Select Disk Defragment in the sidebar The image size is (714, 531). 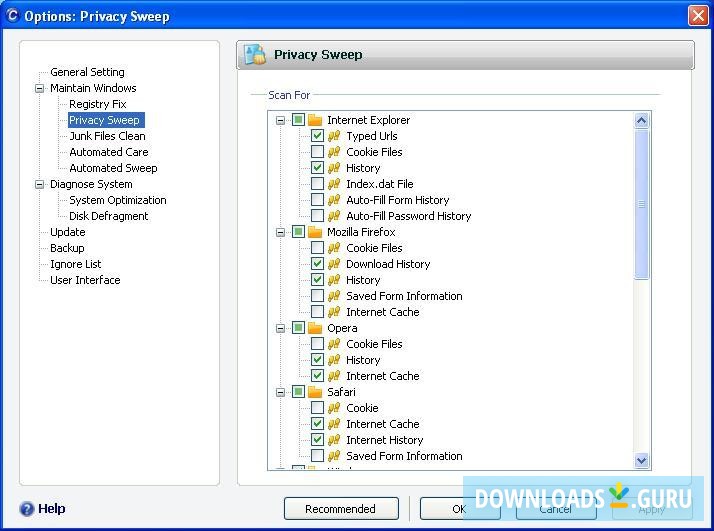click(108, 216)
